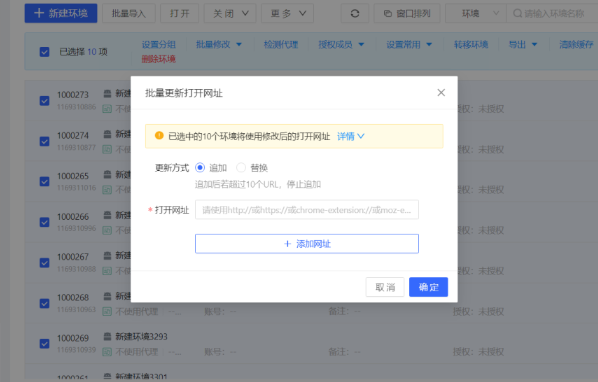Open the 环境 search type dropdown

pyautogui.click(x=476, y=14)
